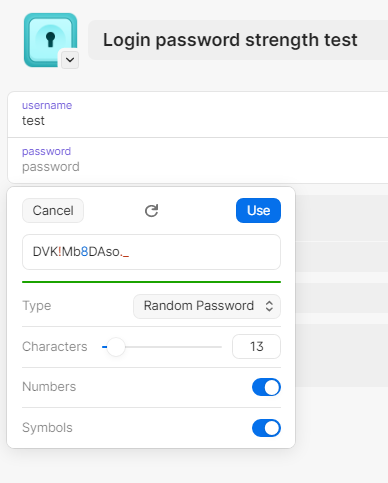The width and height of the screenshot is (388, 483).
Task: Use the generated password
Action: pos(258,211)
